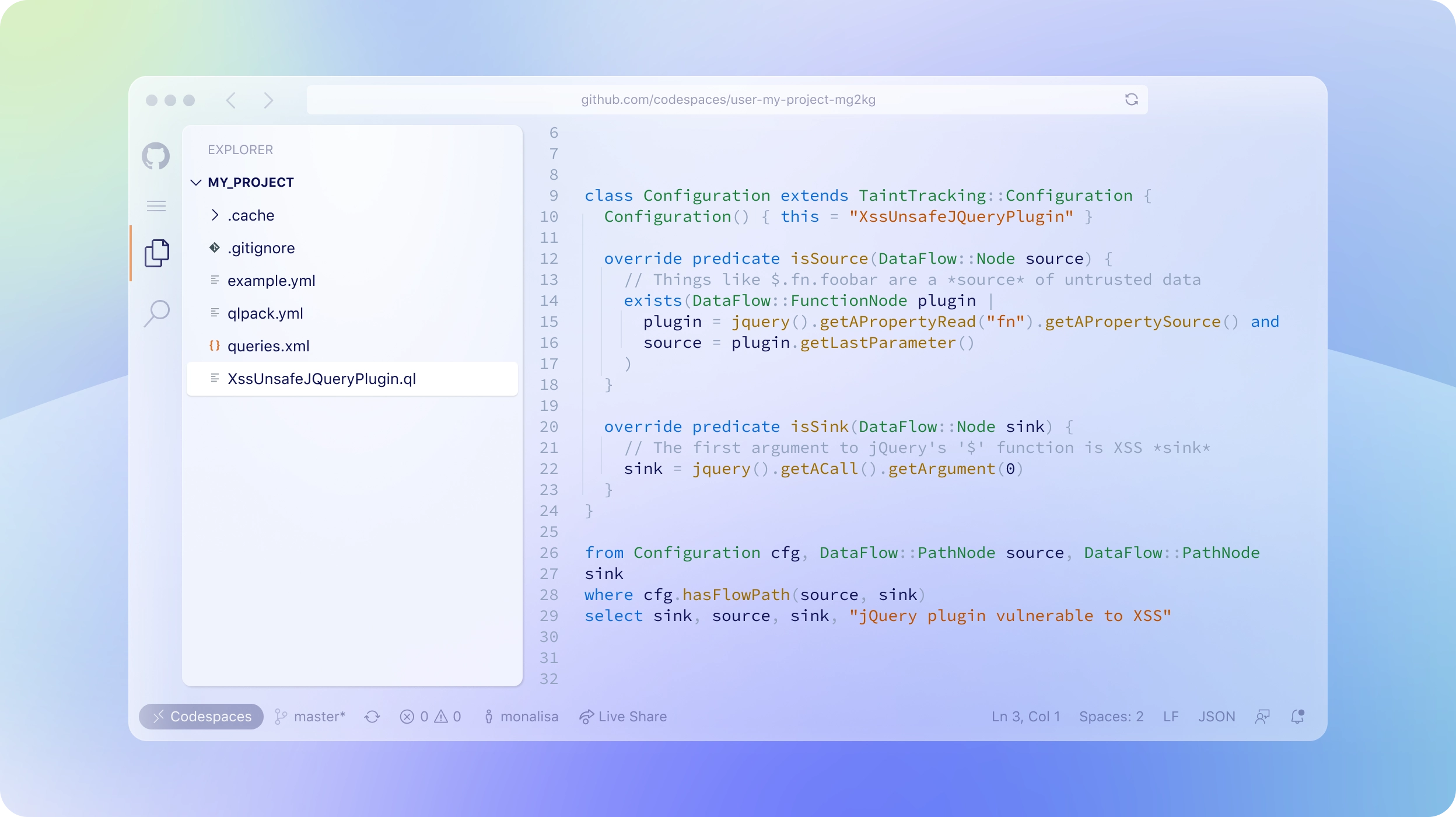Click "TaintTracking::Configuration" in the class declaration

[996, 195]
